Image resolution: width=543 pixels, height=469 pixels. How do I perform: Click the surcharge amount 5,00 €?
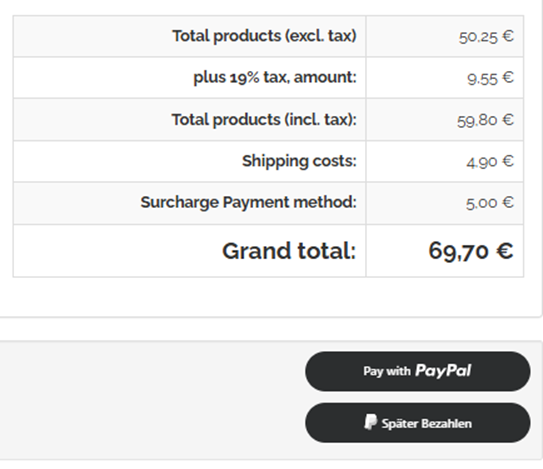tap(490, 203)
